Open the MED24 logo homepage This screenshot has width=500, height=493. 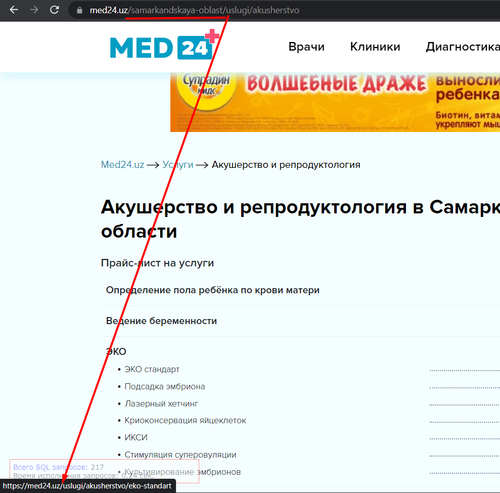[x=164, y=45]
